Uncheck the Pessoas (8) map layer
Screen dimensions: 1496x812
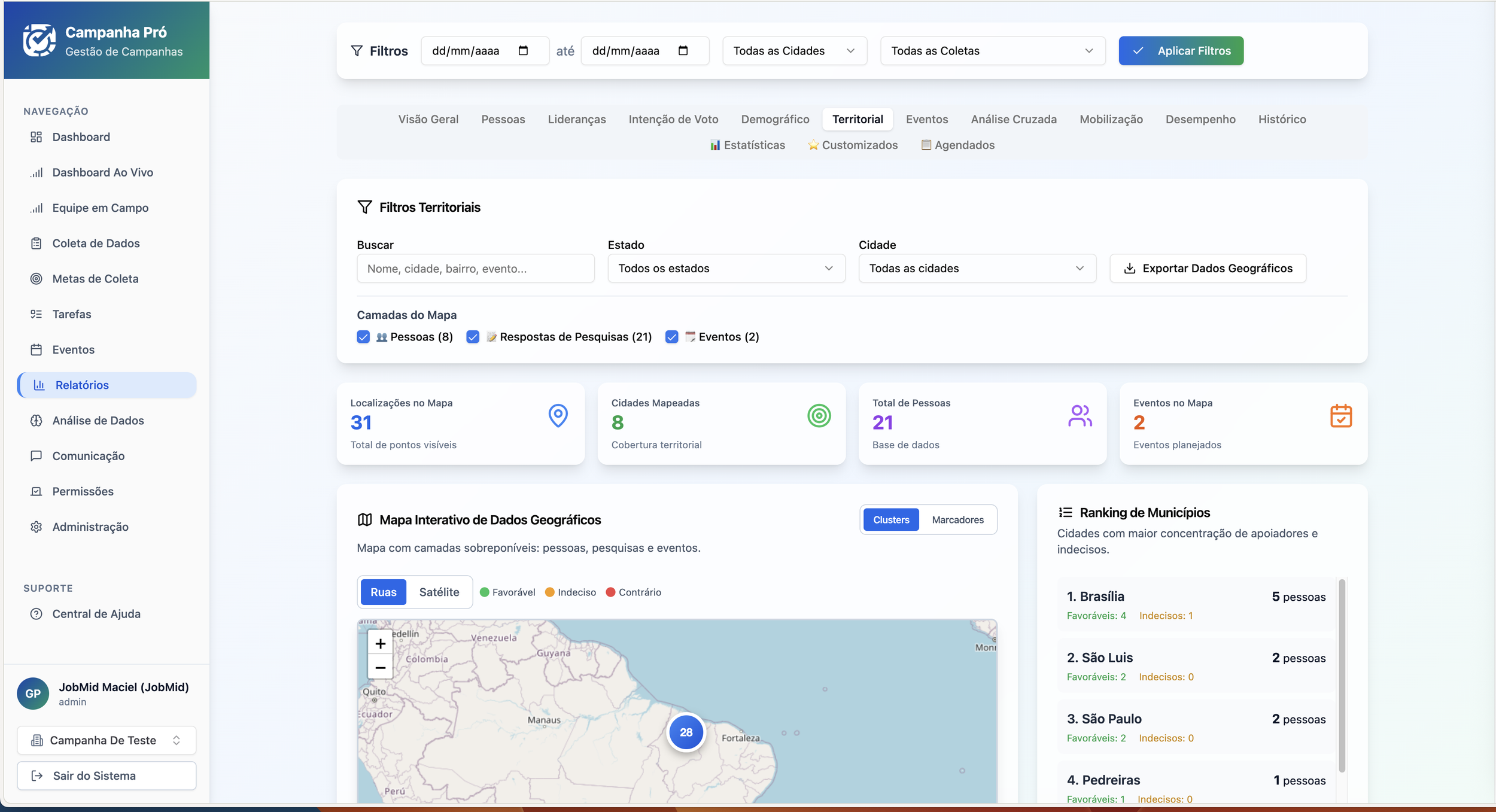[363, 337]
